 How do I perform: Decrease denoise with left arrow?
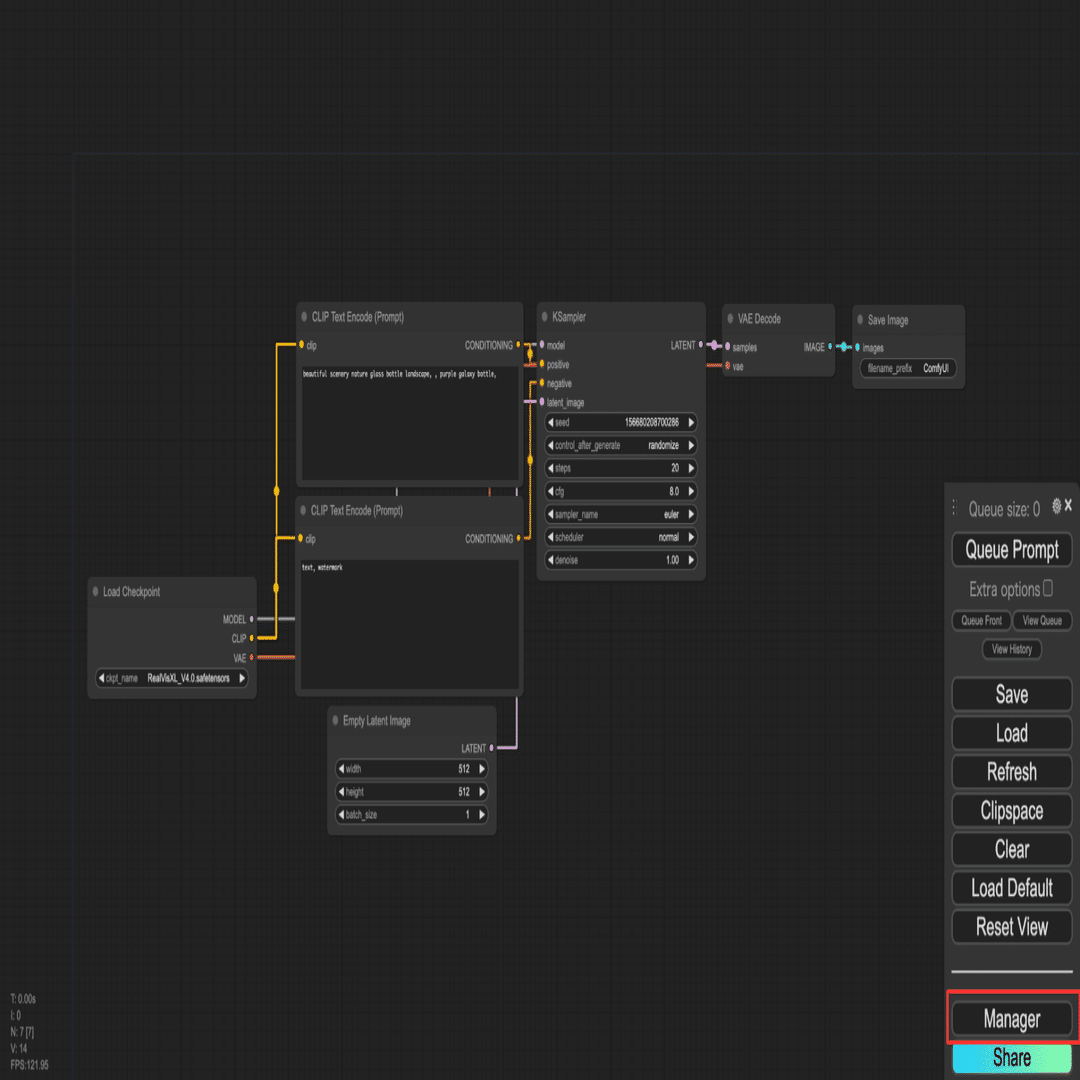[x=550, y=560]
